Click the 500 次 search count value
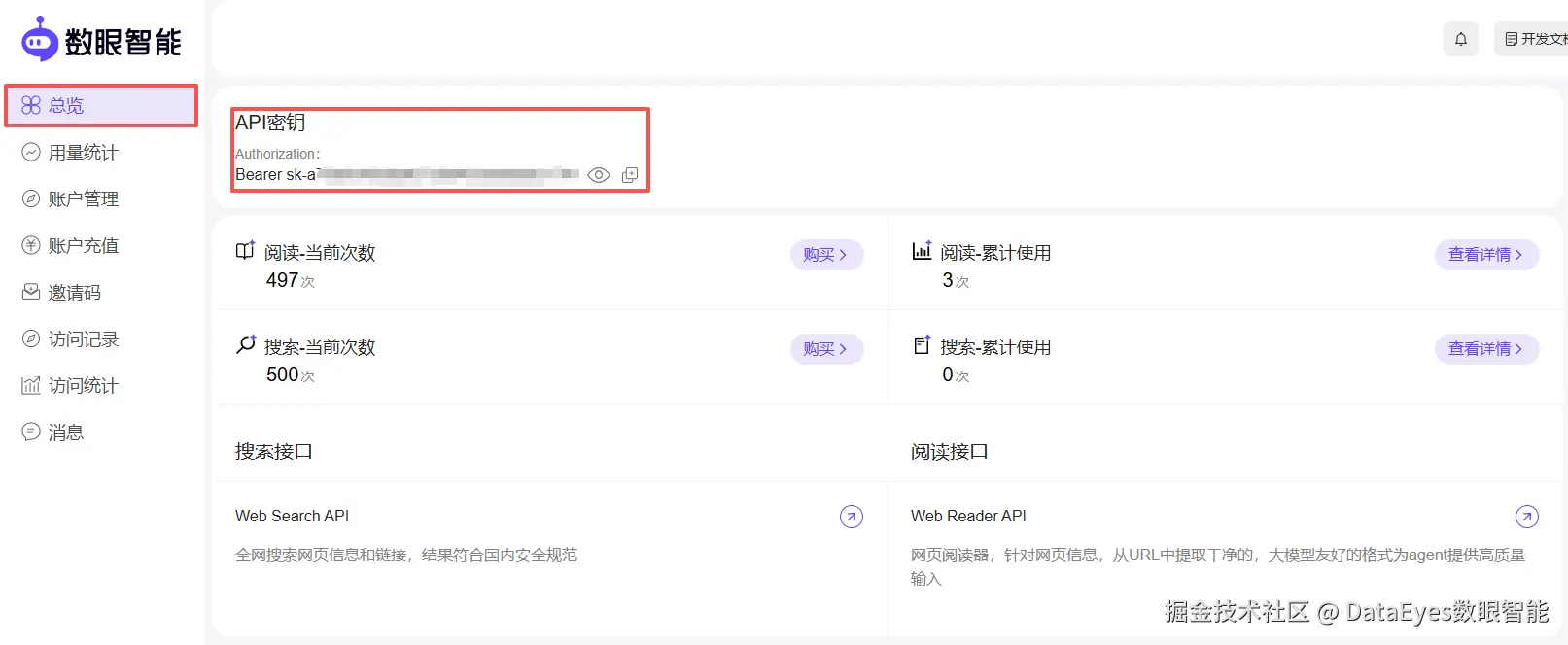Image resolution: width=1568 pixels, height=645 pixels. (x=290, y=375)
